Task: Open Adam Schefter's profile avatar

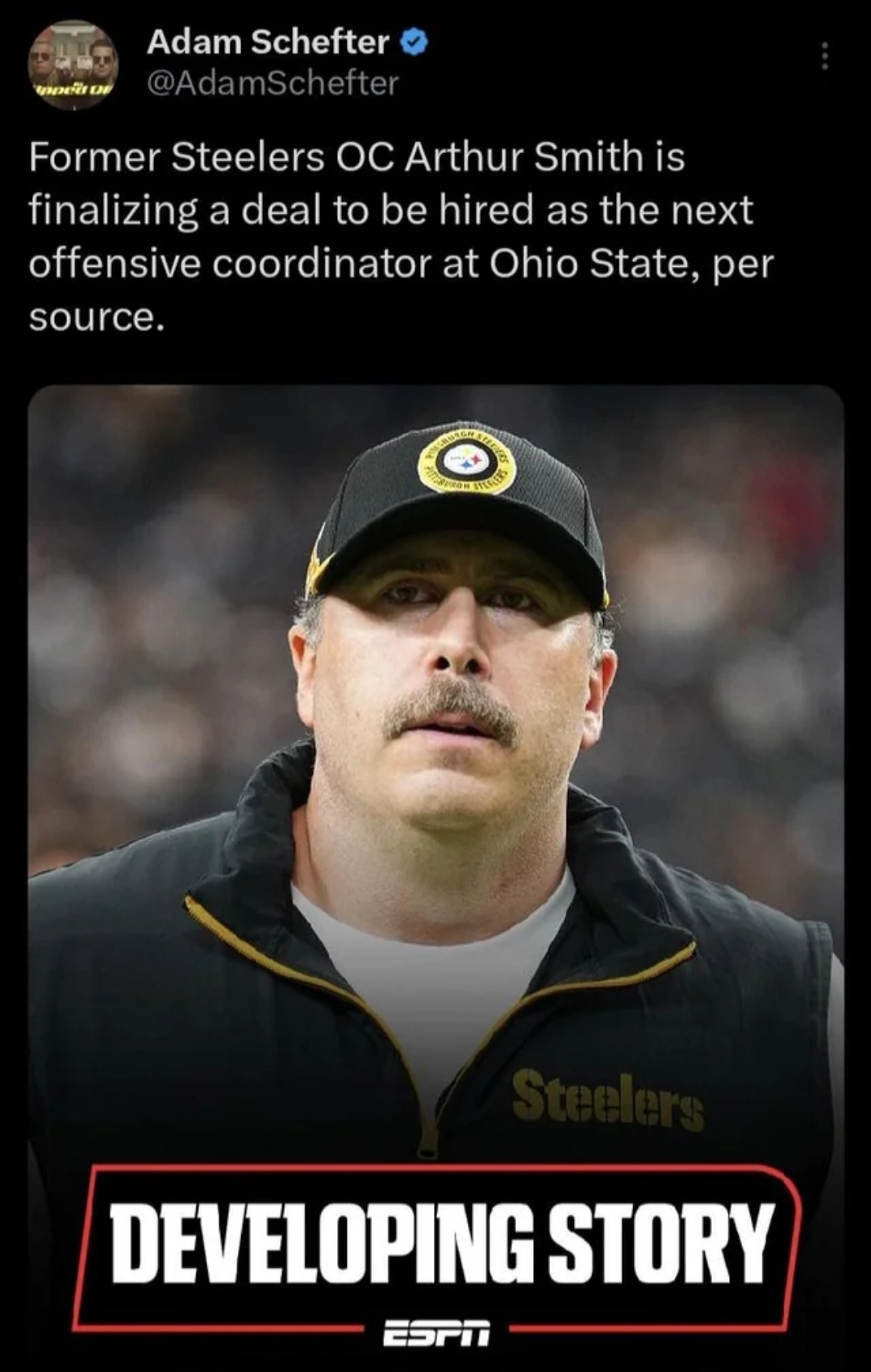Action: [x=73, y=64]
